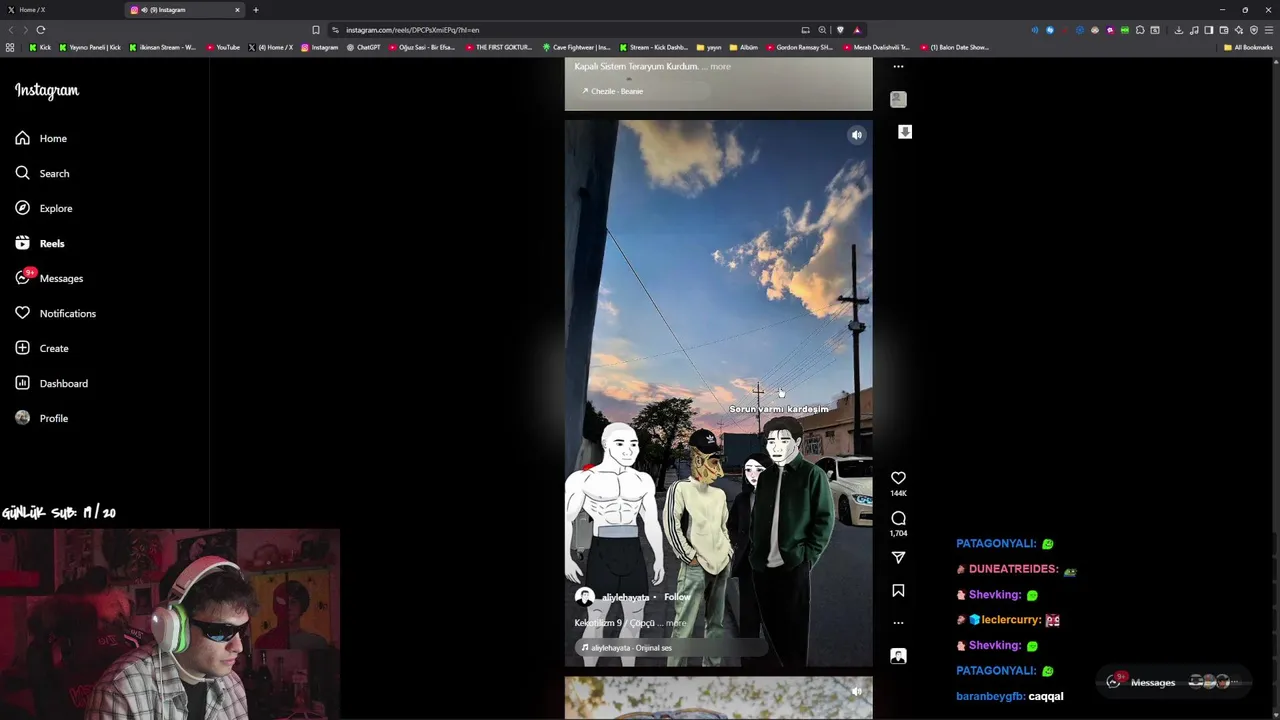Open three-dot options of the previous reel above
The height and width of the screenshot is (720, 1280).
tap(898, 67)
